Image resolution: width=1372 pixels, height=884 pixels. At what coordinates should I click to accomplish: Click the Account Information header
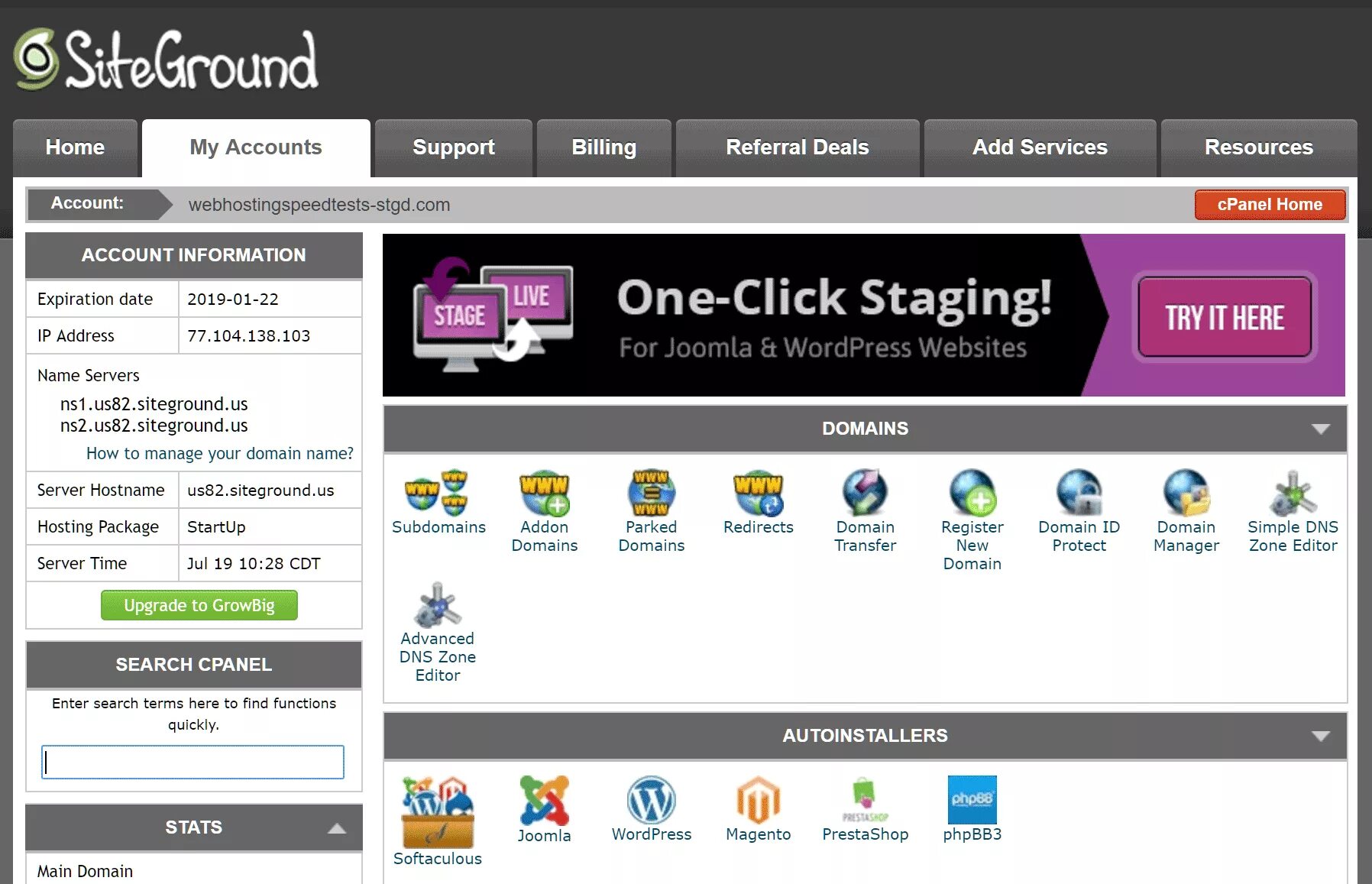pyautogui.click(x=194, y=255)
